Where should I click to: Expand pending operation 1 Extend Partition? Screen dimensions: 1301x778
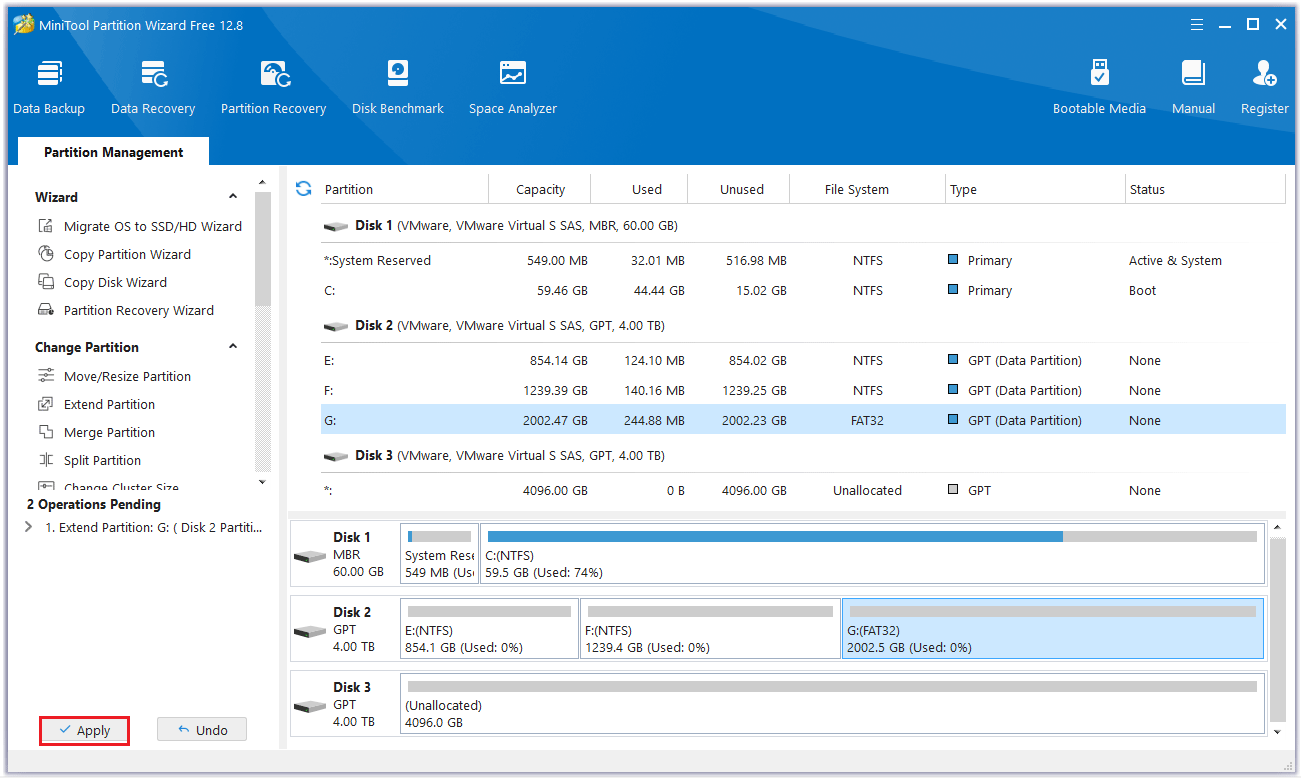coord(28,527)
